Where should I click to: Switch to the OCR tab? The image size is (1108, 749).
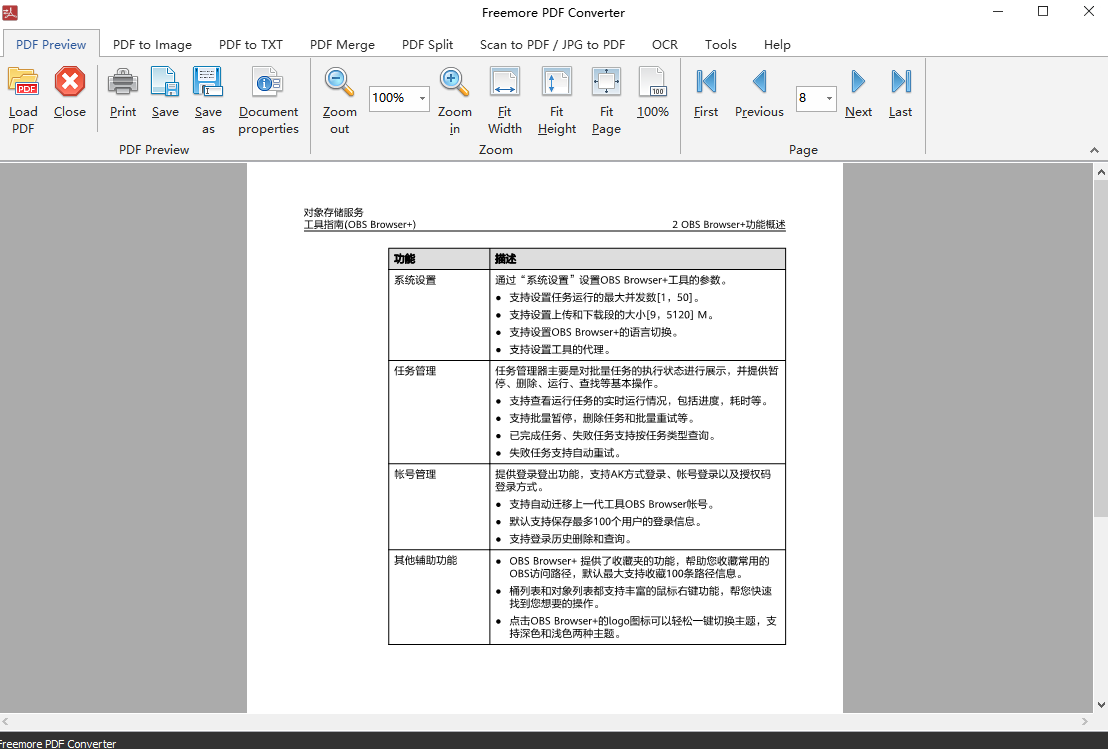[664, 45]
